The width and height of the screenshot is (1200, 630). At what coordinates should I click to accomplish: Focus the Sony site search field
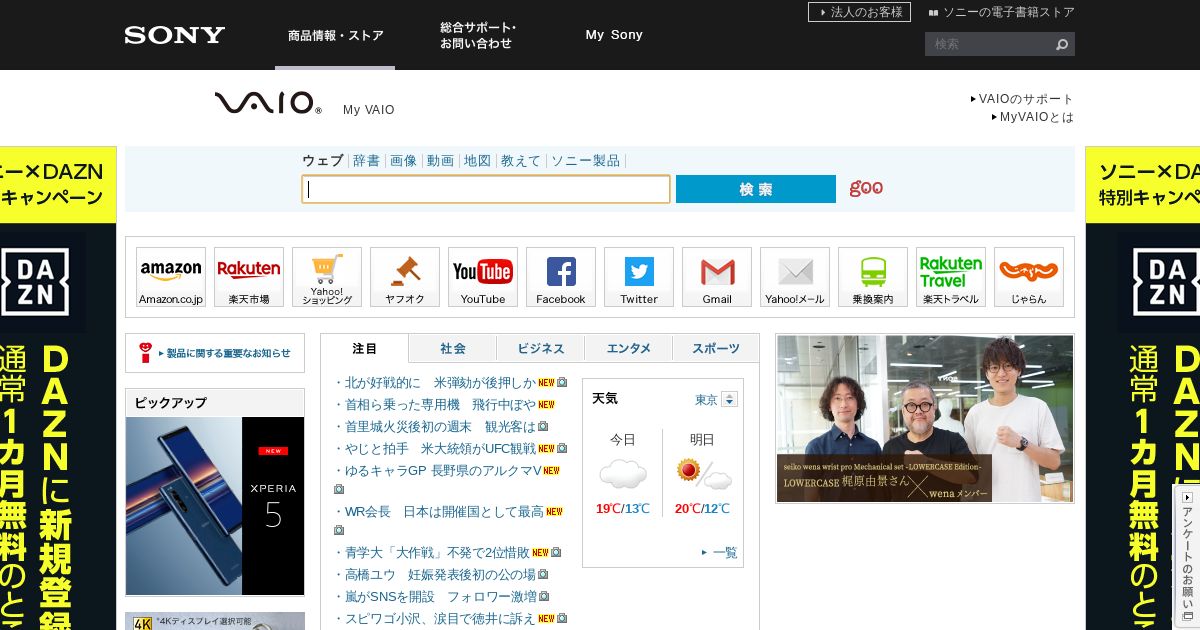(988, 44)
